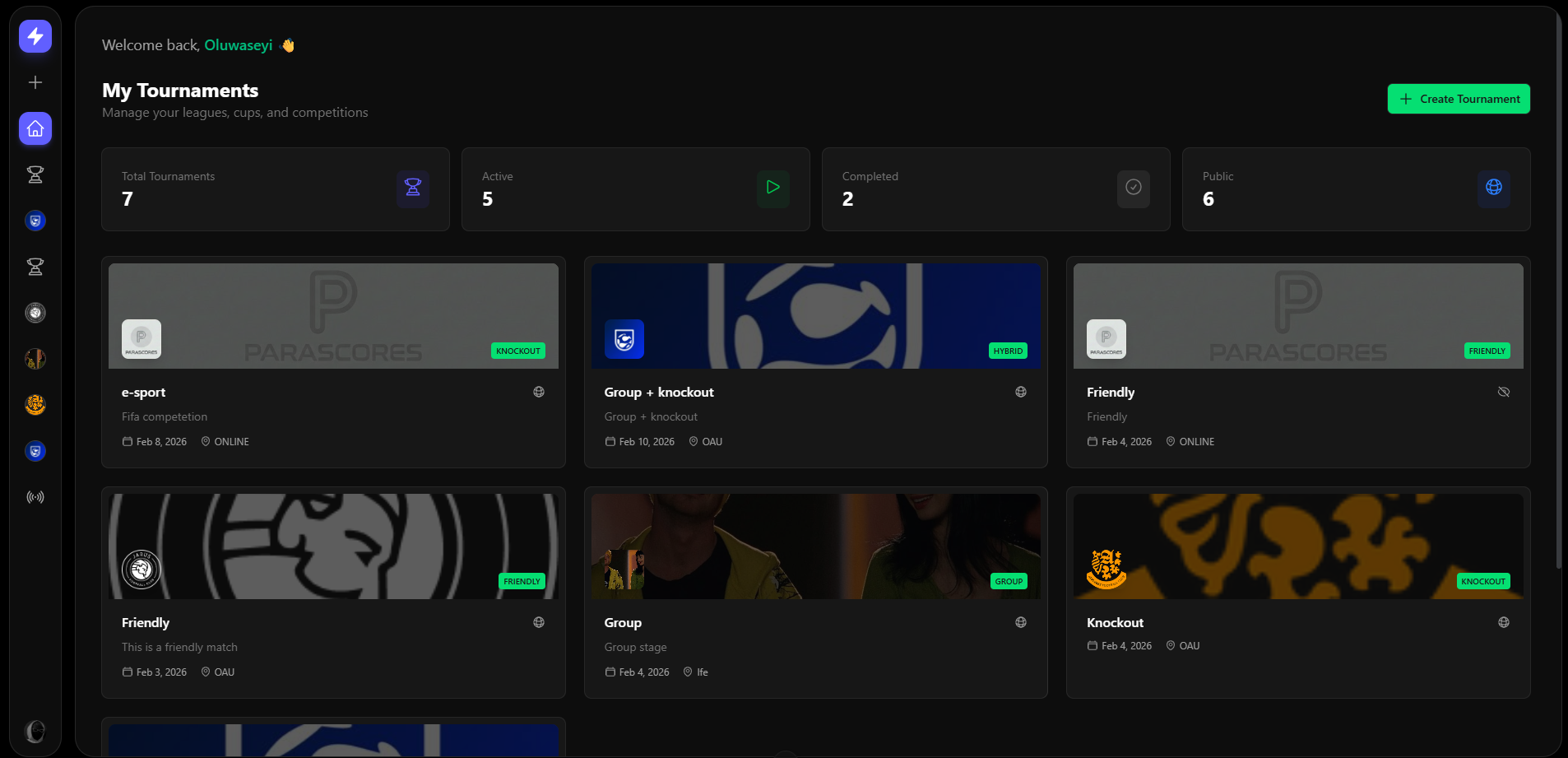
Task: Click the Create Tournament button
Action: [1458, 99]
